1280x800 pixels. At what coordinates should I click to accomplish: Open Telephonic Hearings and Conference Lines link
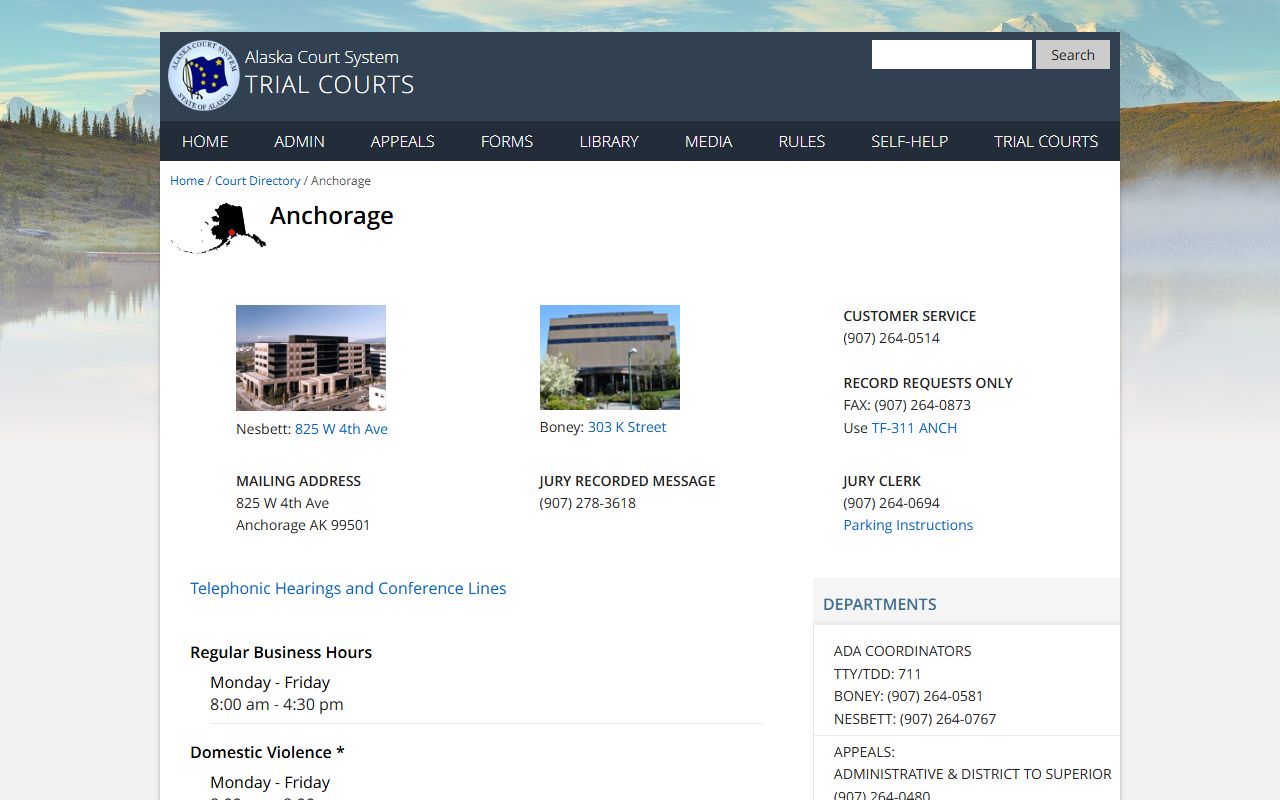click(x=348, y=588)
